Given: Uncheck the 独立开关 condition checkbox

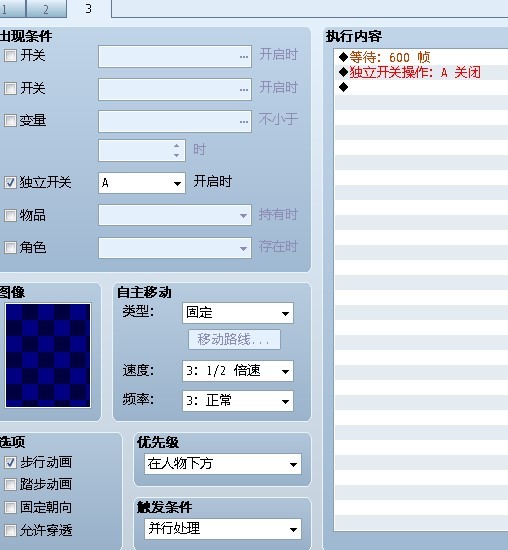Looking at the screenshot, I should [10, 182].
